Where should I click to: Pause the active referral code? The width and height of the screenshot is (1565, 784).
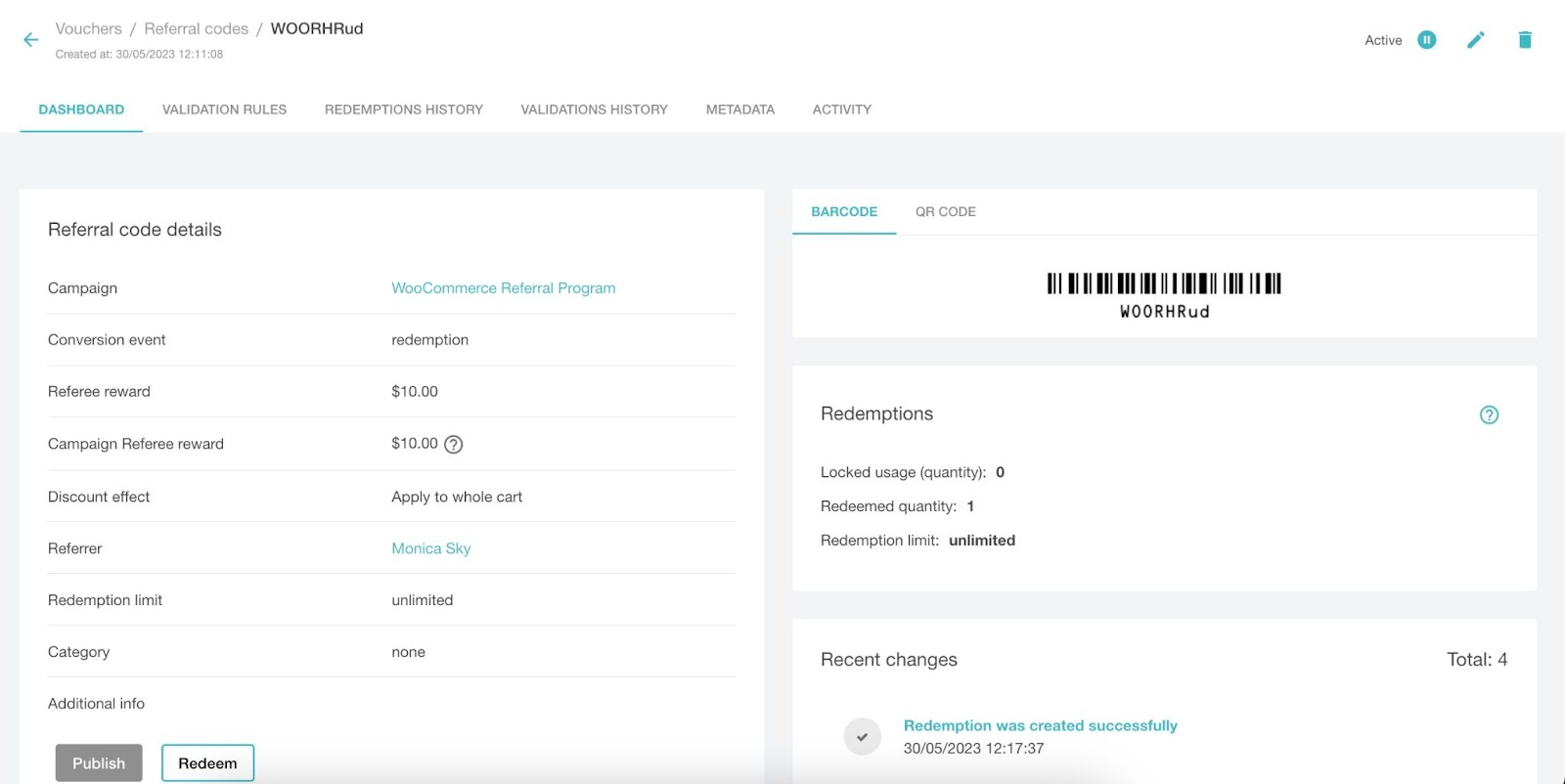[1427, 40]
